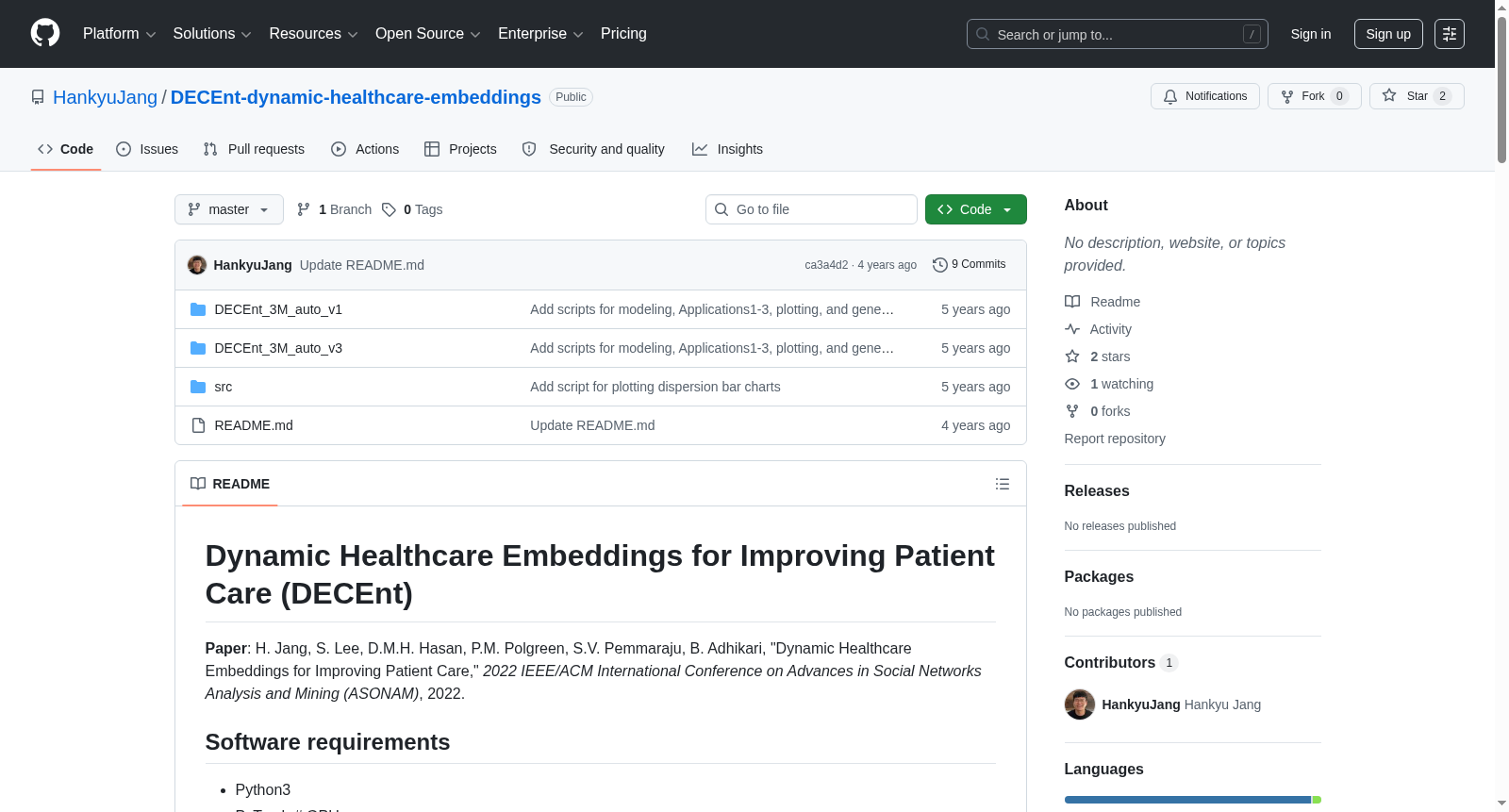Expand Resources menu
This screenshot has width=1509, height=812.
click(313, 34)
